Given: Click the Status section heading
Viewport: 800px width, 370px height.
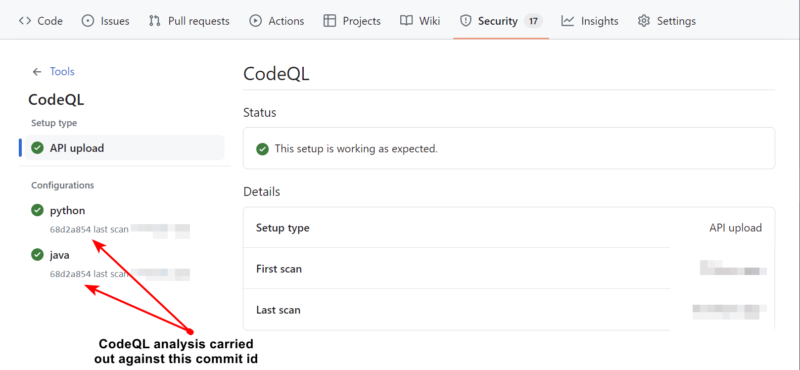Looking at the screenshot, I should 260,112.
